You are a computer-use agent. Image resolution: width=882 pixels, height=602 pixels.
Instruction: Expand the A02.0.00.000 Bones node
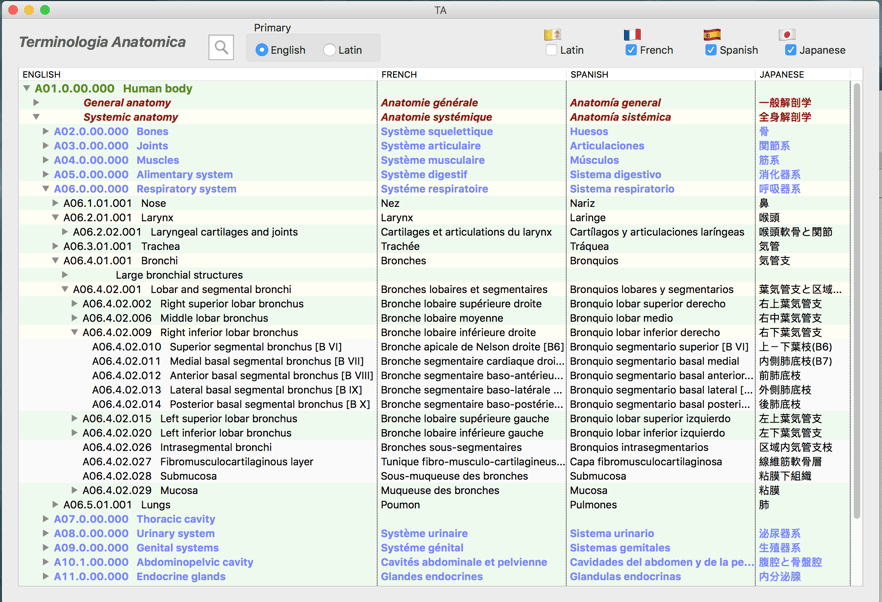tap(46, 132)
